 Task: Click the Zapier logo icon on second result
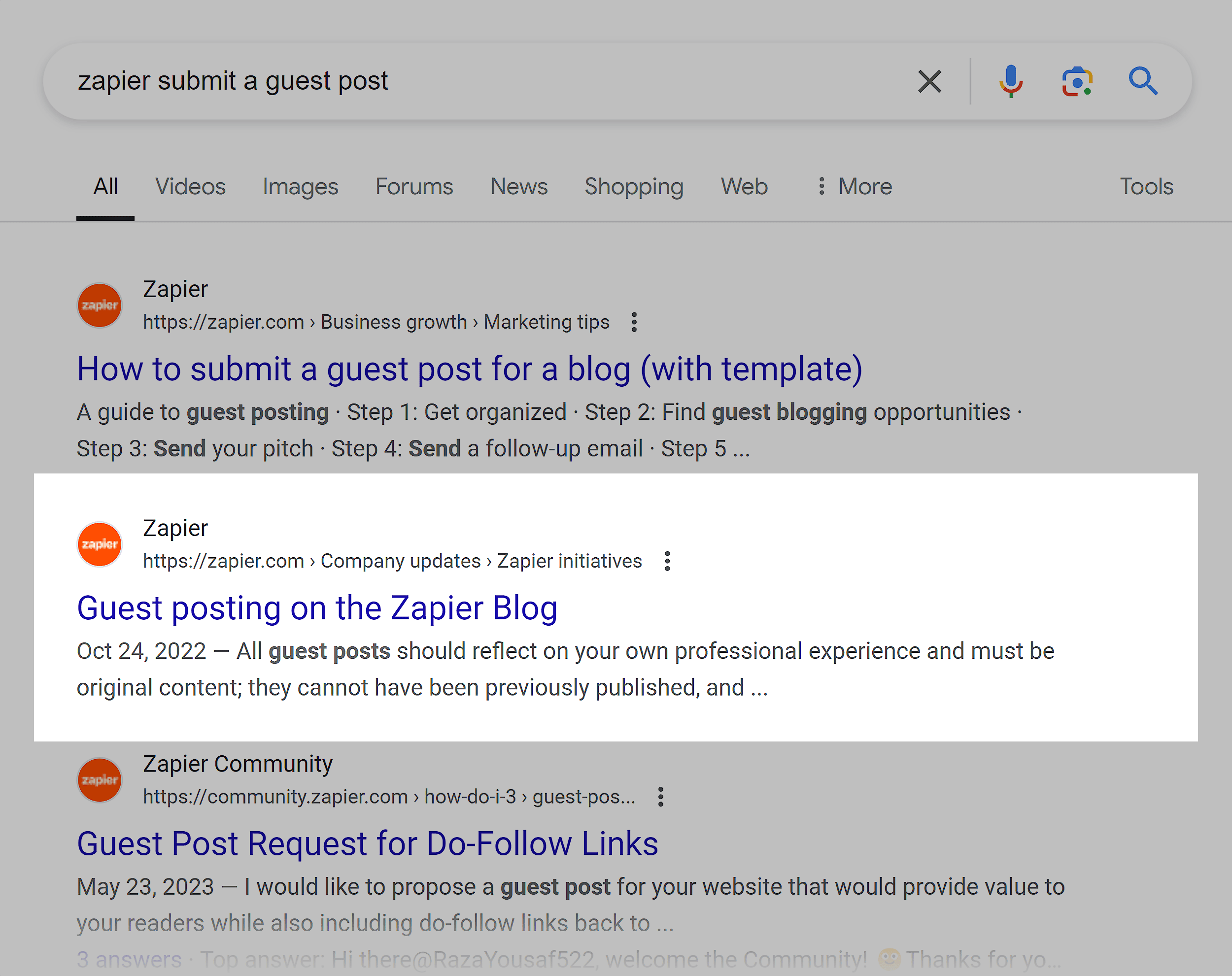coord(99,543)
